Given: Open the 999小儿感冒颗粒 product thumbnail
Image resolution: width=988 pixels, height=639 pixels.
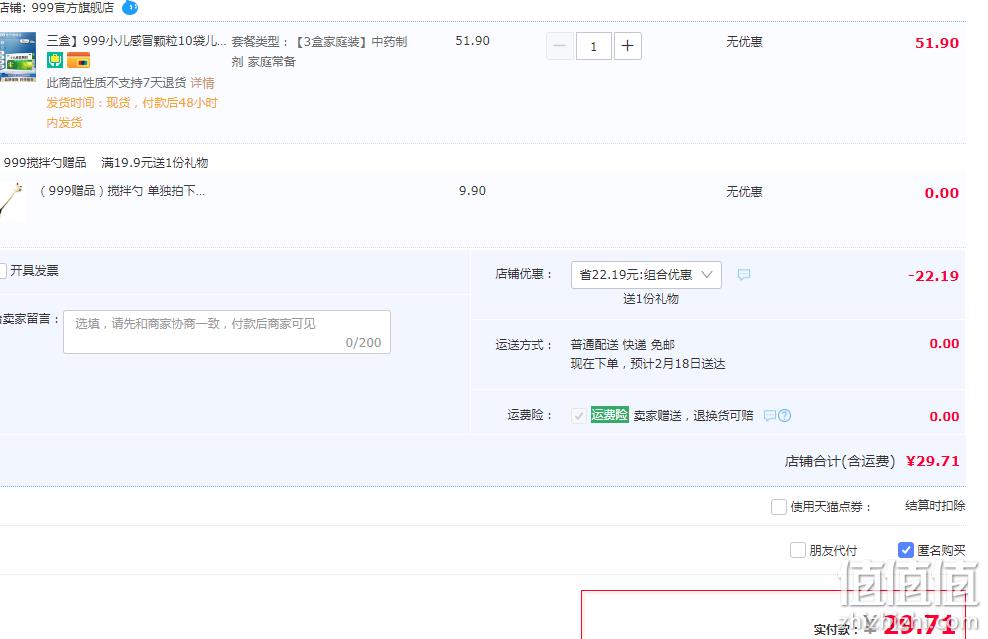Looking at the screenshot, I should 18,57.
